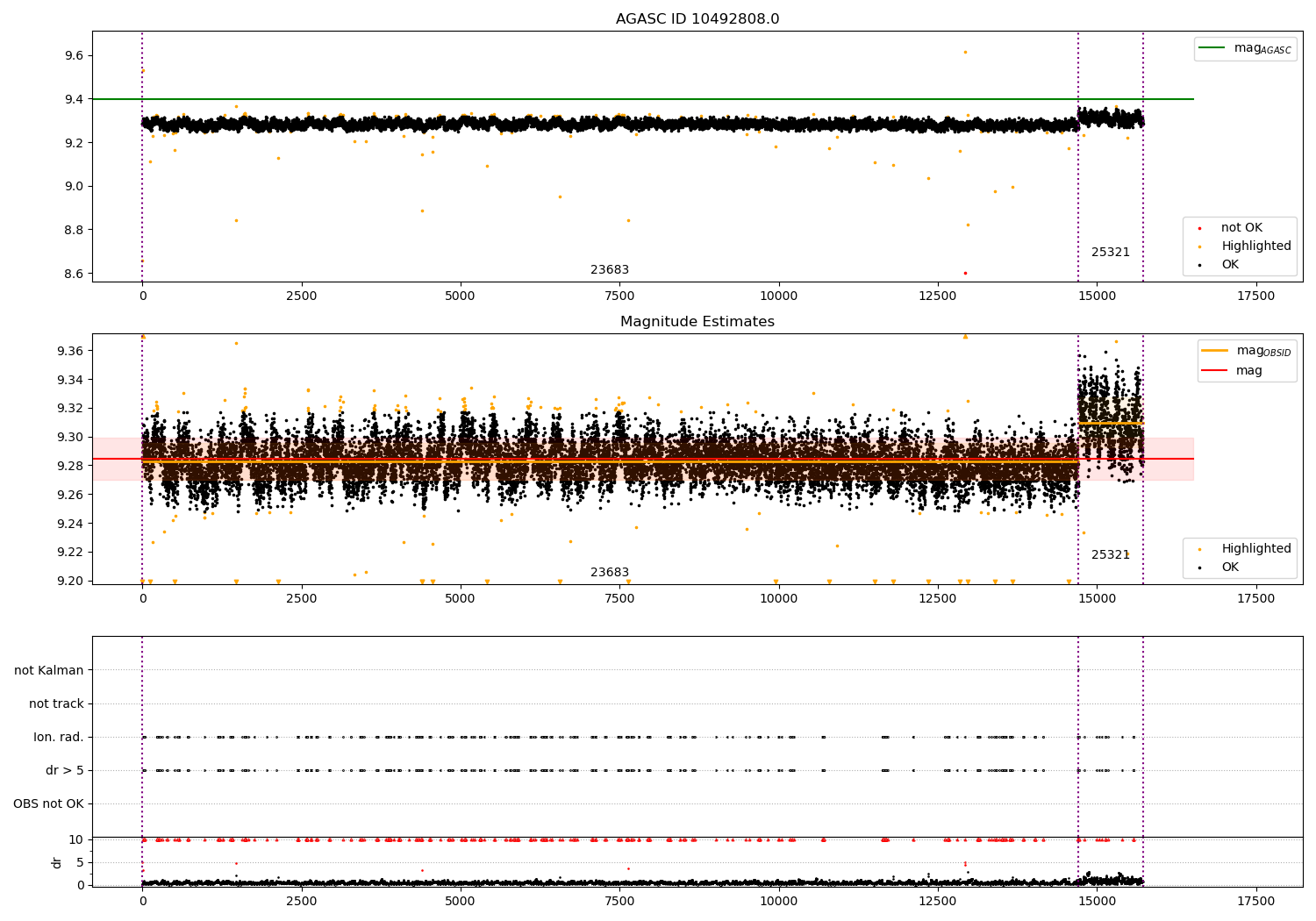The image size is (1316, 921).
Task: Click the '9.26' y-axis tick label
Action: click(70, 495)
